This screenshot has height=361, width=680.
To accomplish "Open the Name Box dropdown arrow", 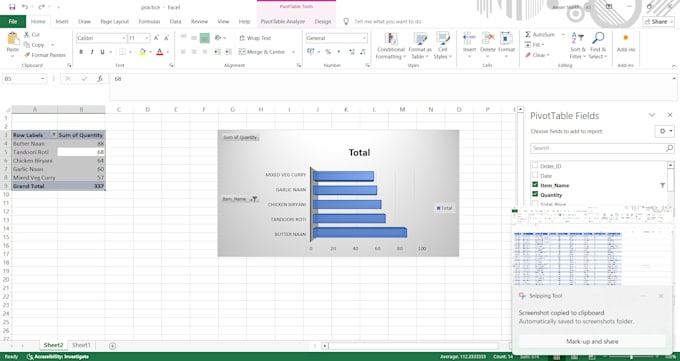I will (42, 79).
